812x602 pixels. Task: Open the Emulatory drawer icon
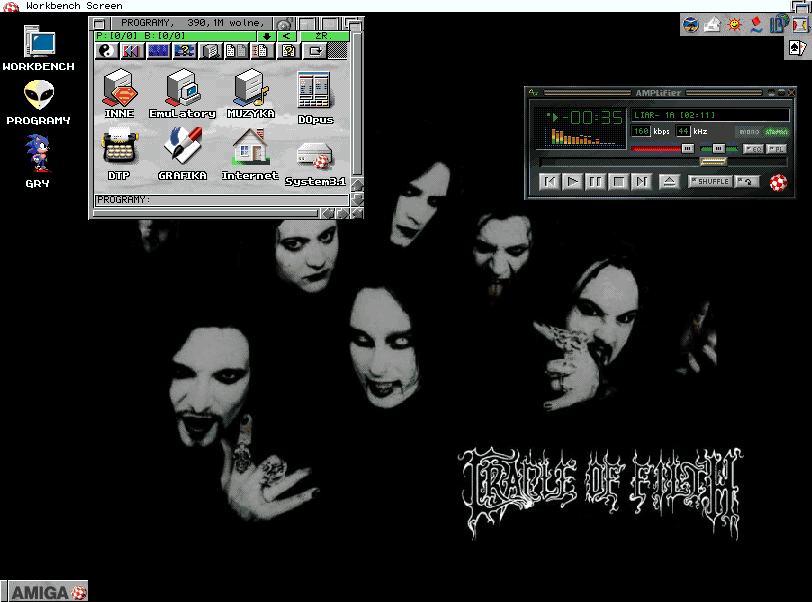click(x=182, y=94)
